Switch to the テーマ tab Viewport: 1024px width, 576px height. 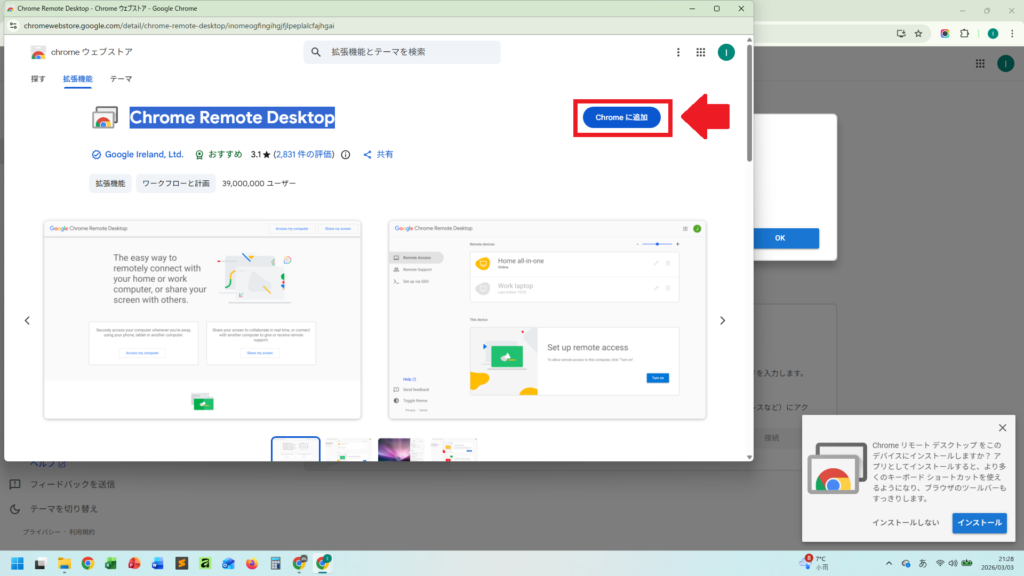[x=121, y=79]
